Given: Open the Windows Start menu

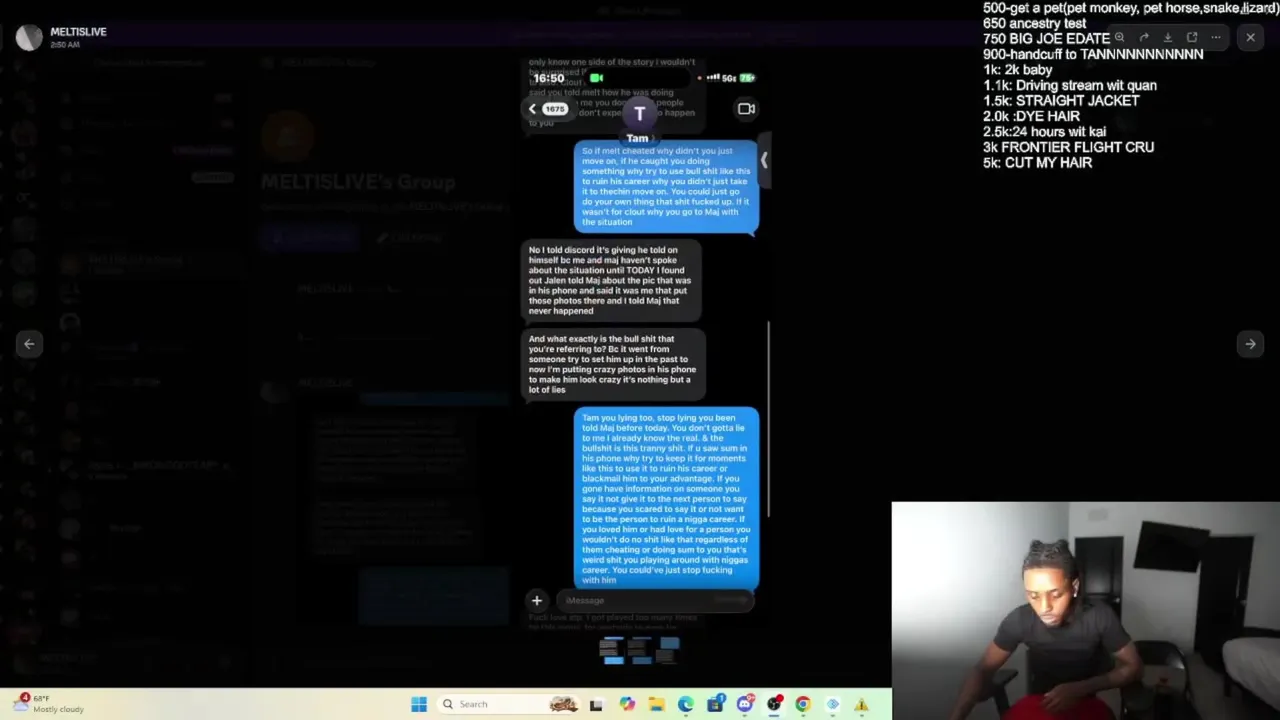Looking at the screenshot, I should click(419, 704).
